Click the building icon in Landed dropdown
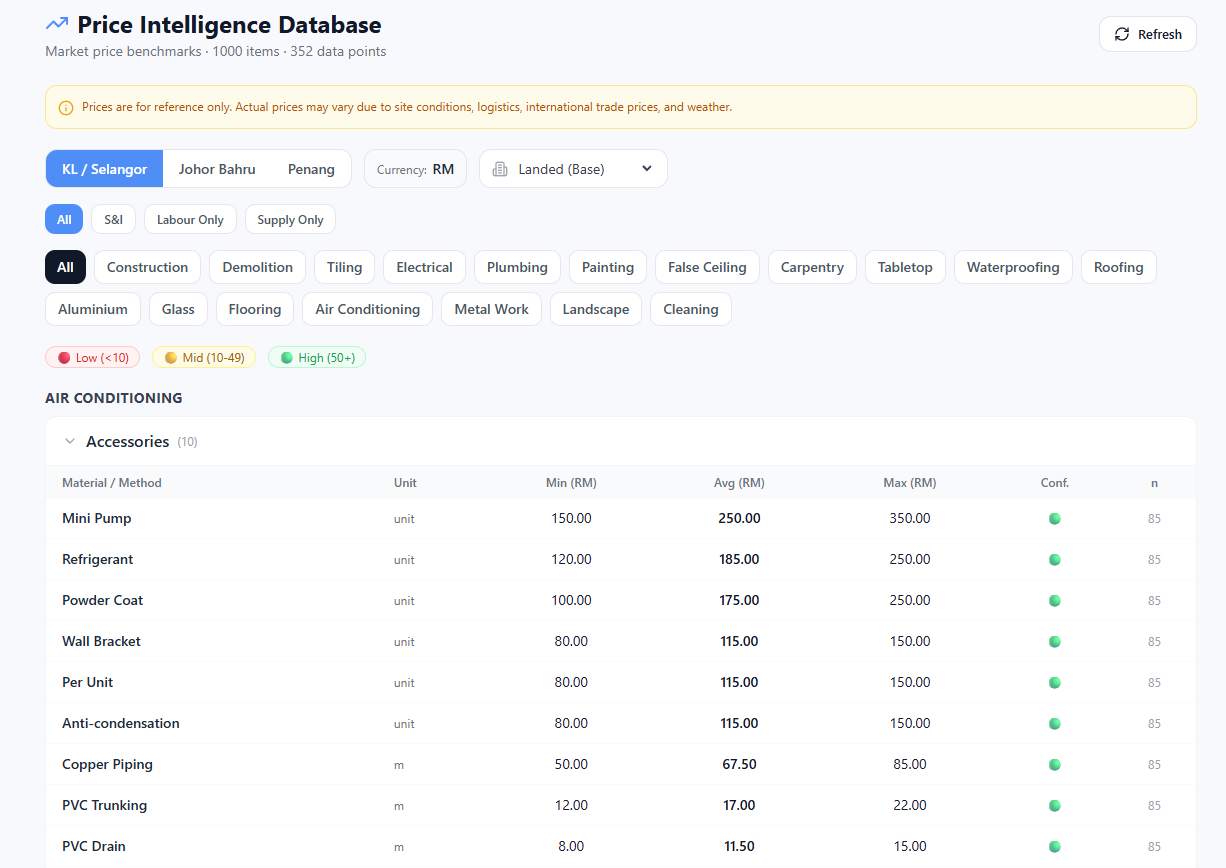The width and height of the screenshot is (1226, 868). 500,169
